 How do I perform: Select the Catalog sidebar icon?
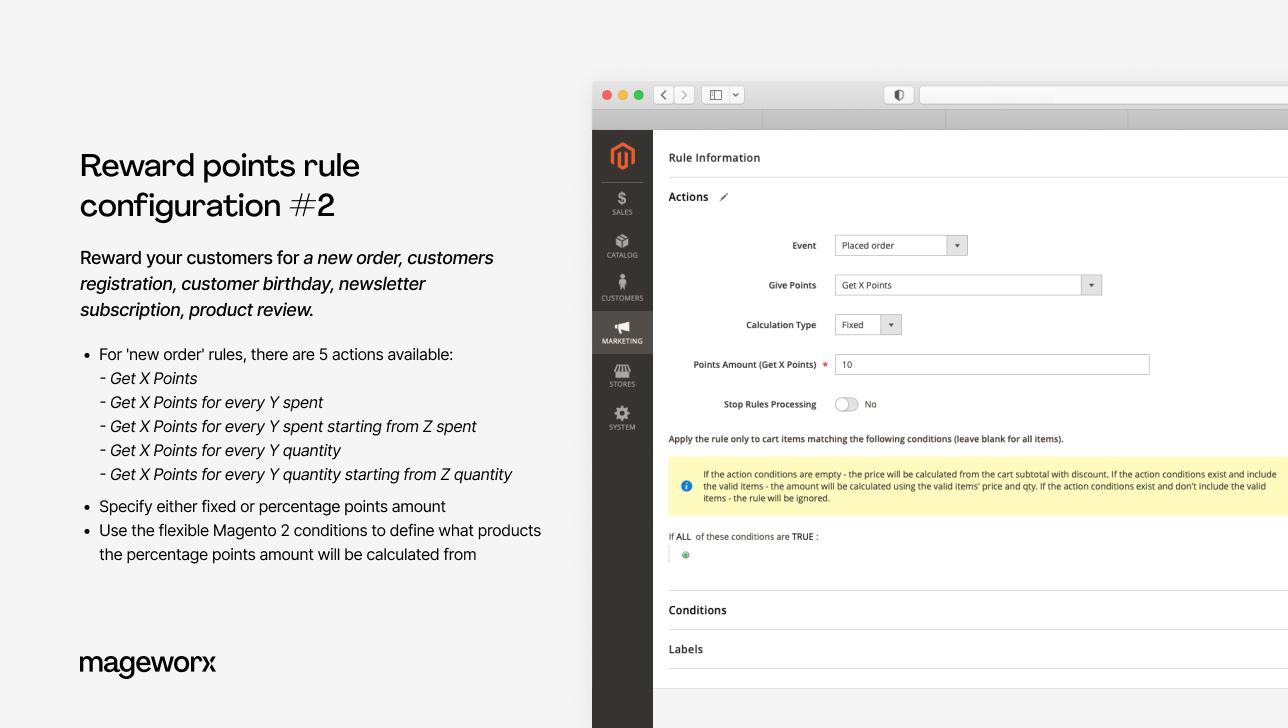[622, 247]
